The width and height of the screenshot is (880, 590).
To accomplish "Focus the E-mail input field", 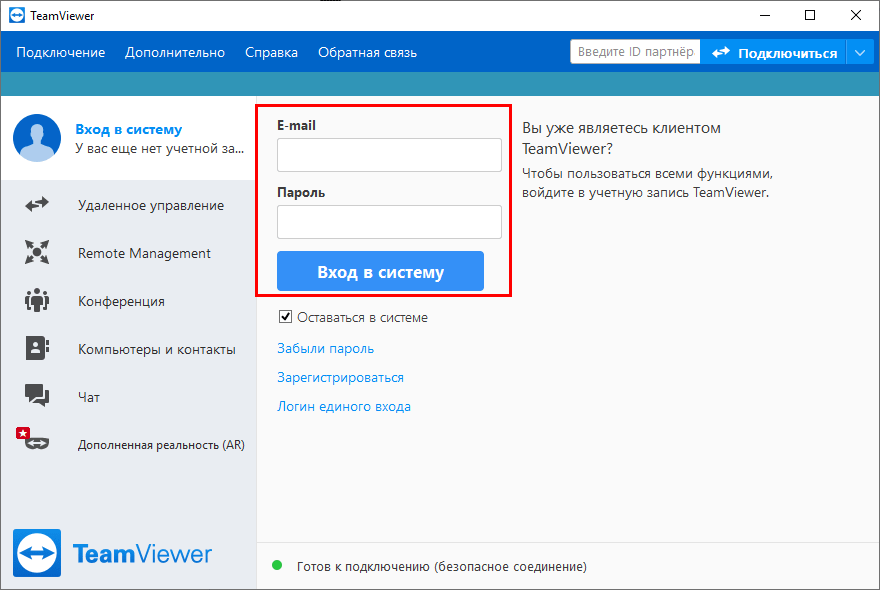I will click(389, 155).
